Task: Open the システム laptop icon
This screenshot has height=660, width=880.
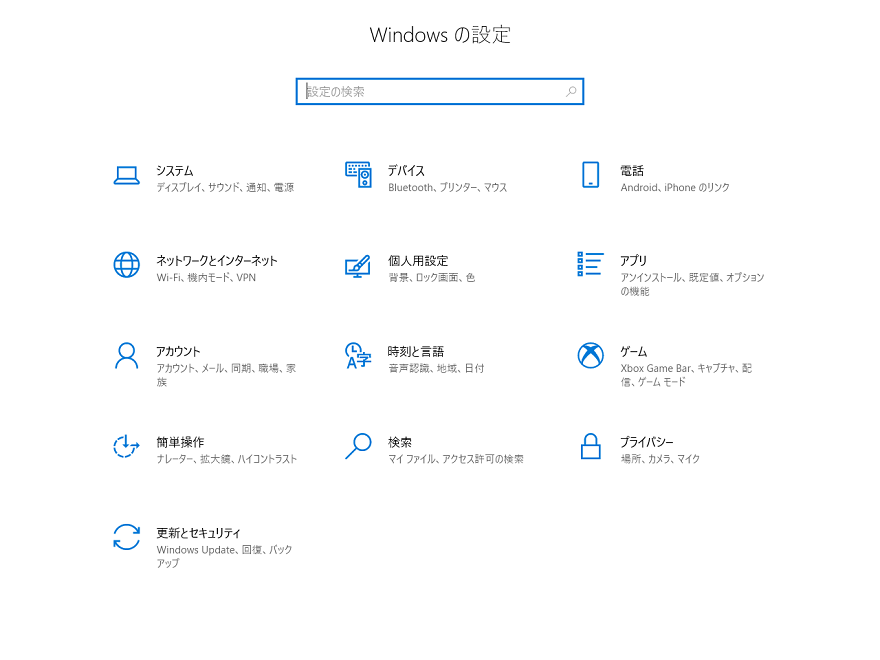Action: [126, 175]
